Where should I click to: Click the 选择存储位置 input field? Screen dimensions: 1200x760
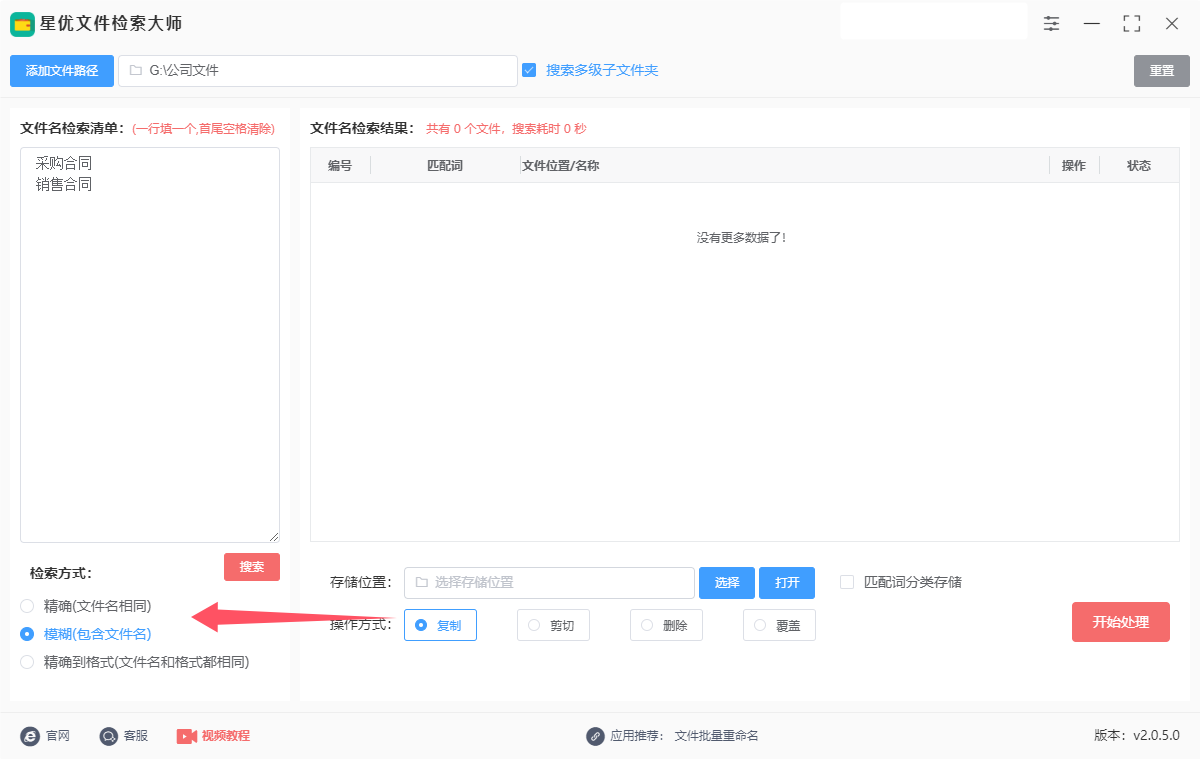(x=549, y=583)
